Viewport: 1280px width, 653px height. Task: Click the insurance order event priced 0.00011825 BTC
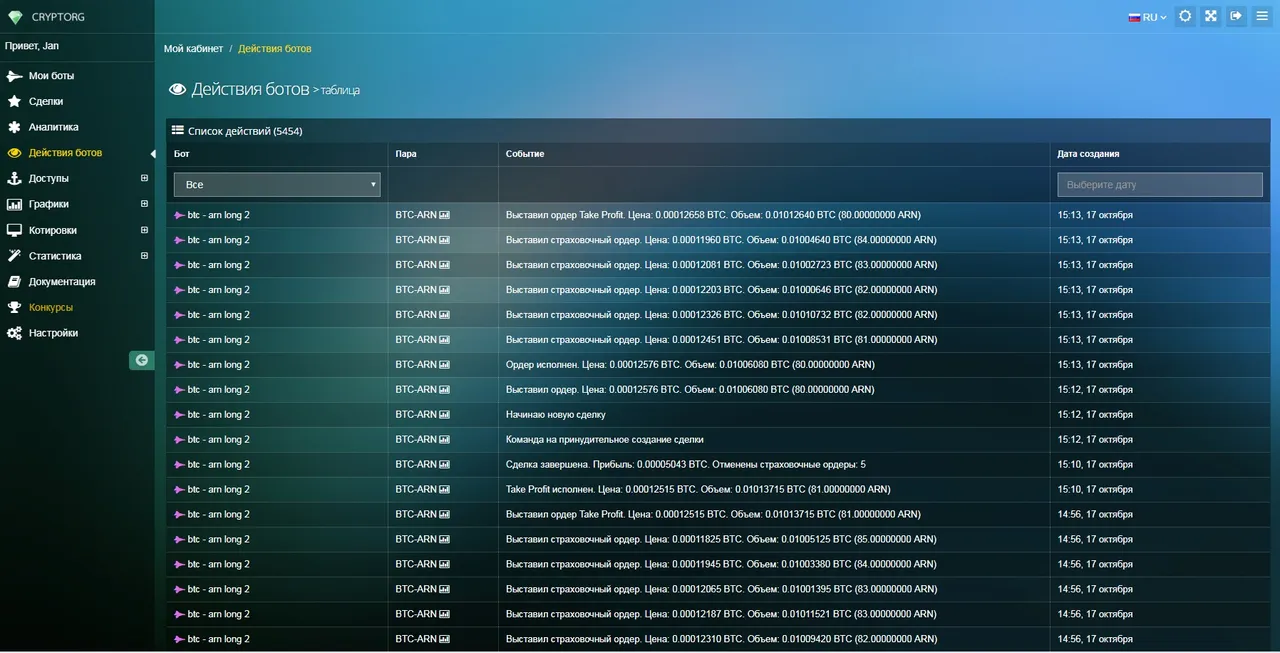point(722,539)
